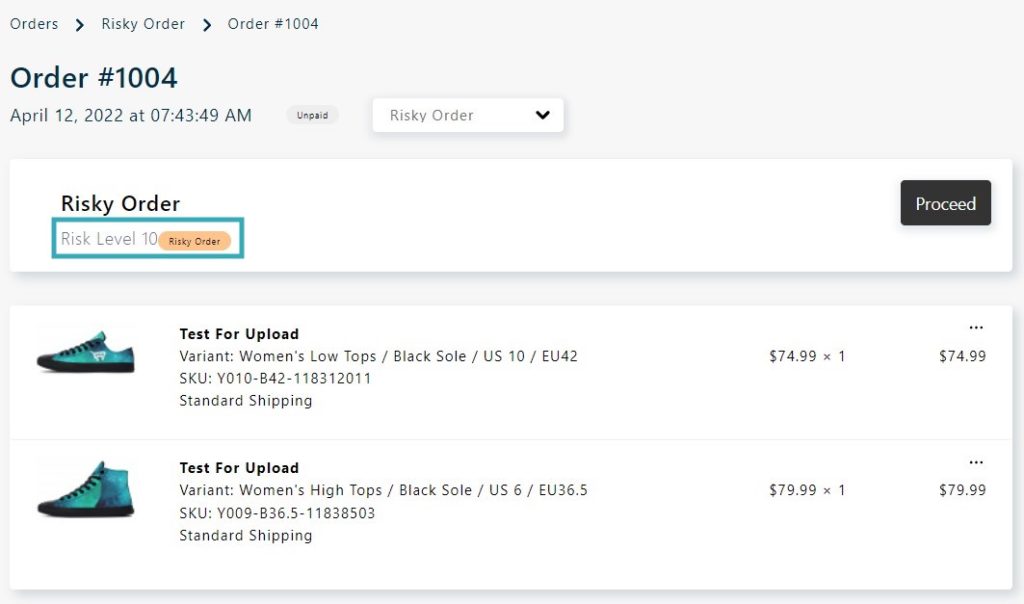Screen dimensions: 1024x604
Task: Open the more-options menu for the Low Tops item
Action: pos(976,328)
